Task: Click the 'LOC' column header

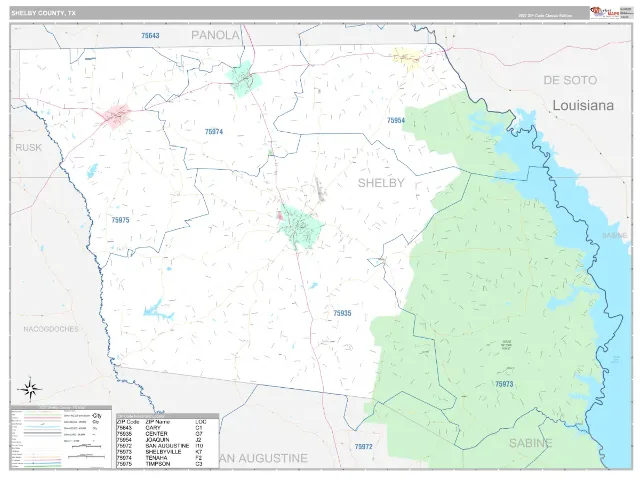Action: click(x=201, y=422)
